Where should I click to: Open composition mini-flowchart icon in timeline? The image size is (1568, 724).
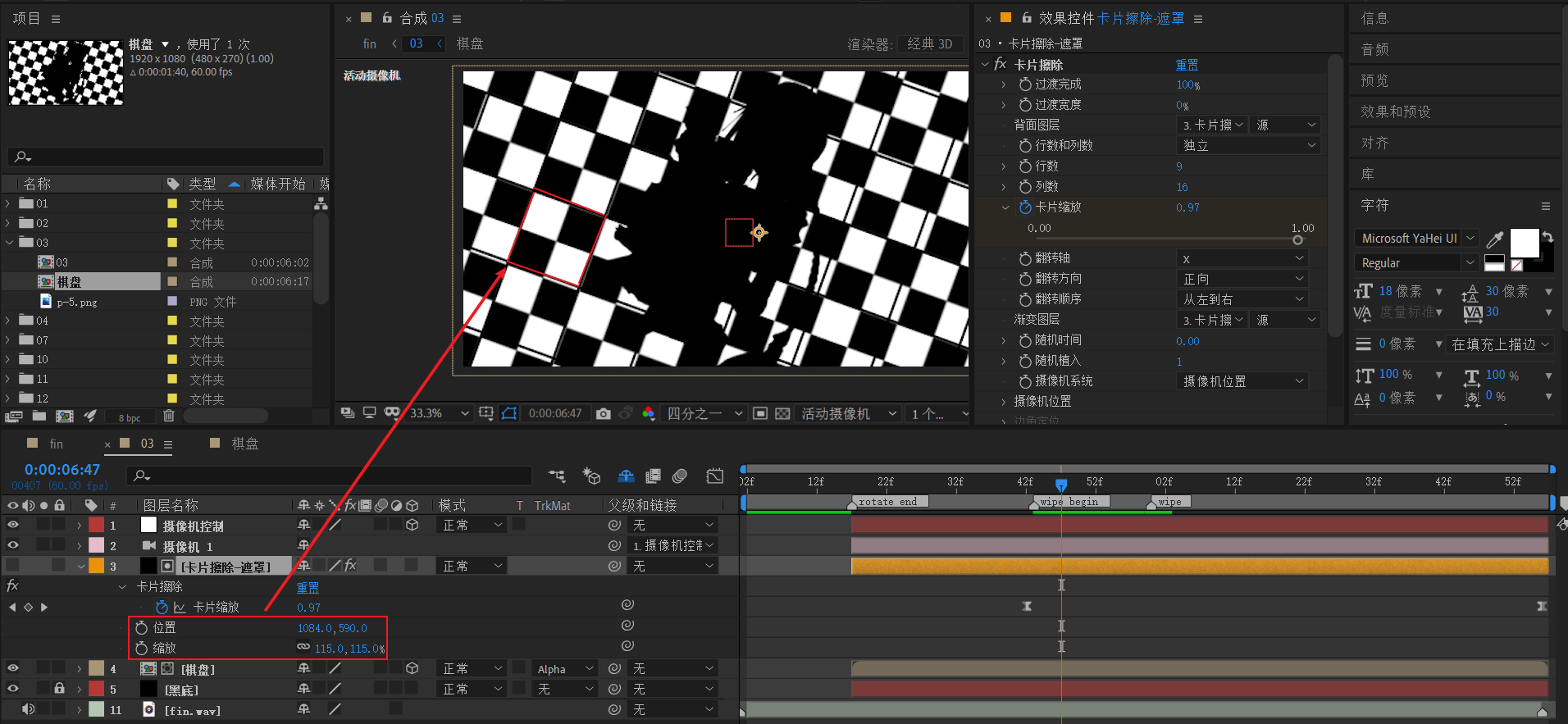coord(557,476)
